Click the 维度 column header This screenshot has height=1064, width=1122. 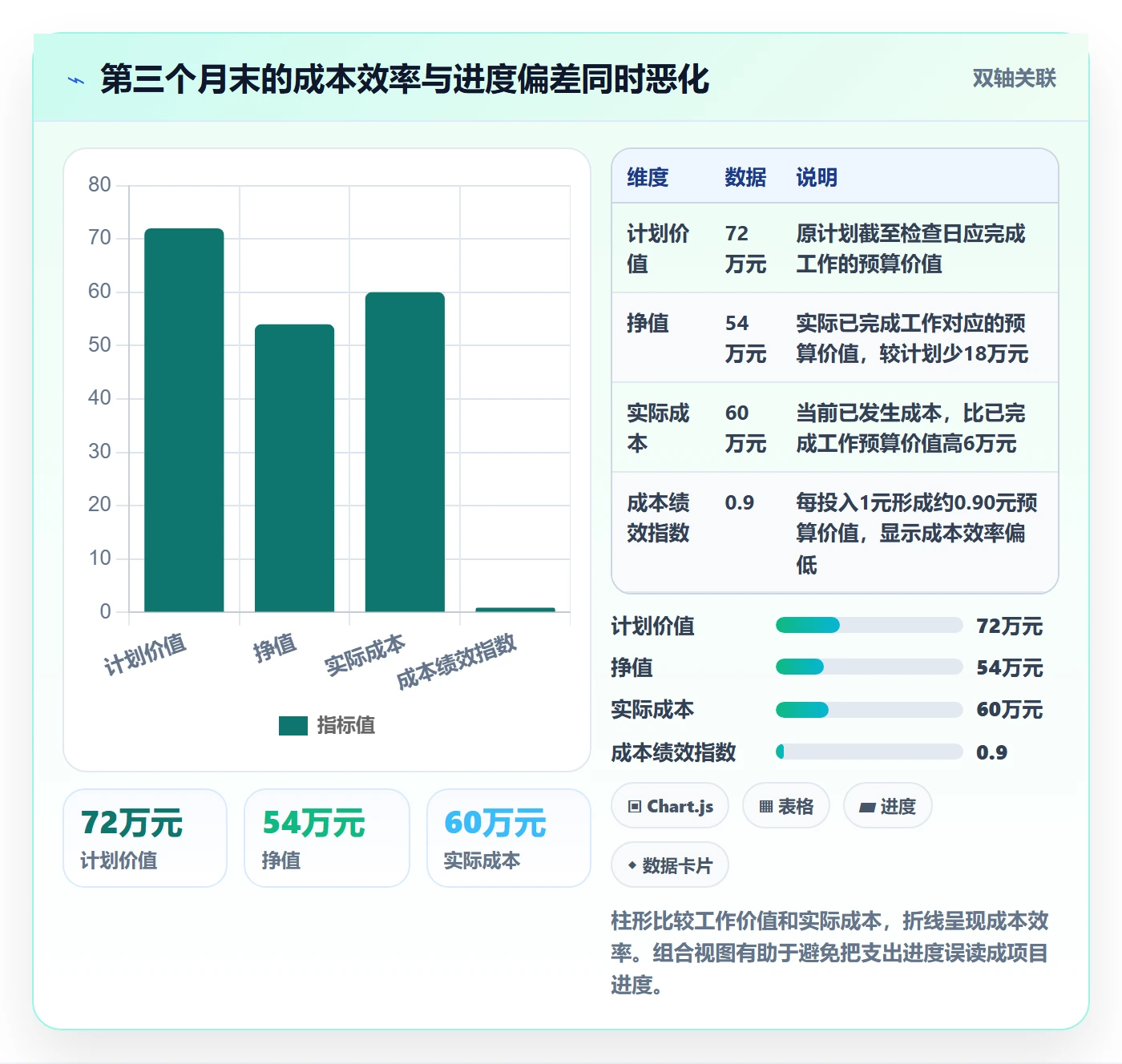648,177
